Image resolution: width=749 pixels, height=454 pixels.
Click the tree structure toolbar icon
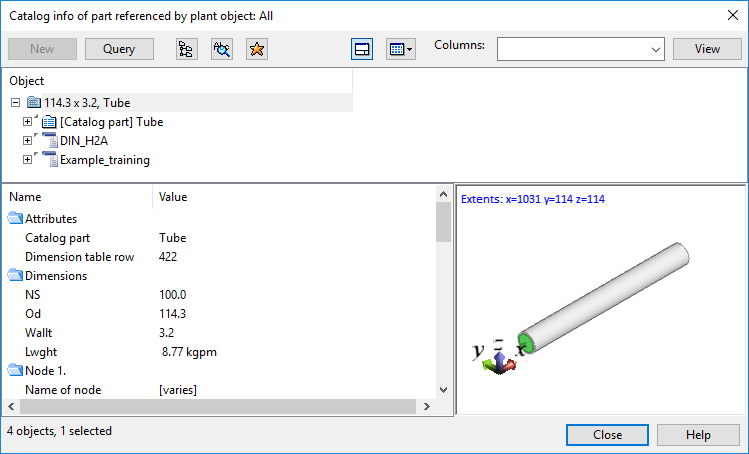tap(185, 49)
